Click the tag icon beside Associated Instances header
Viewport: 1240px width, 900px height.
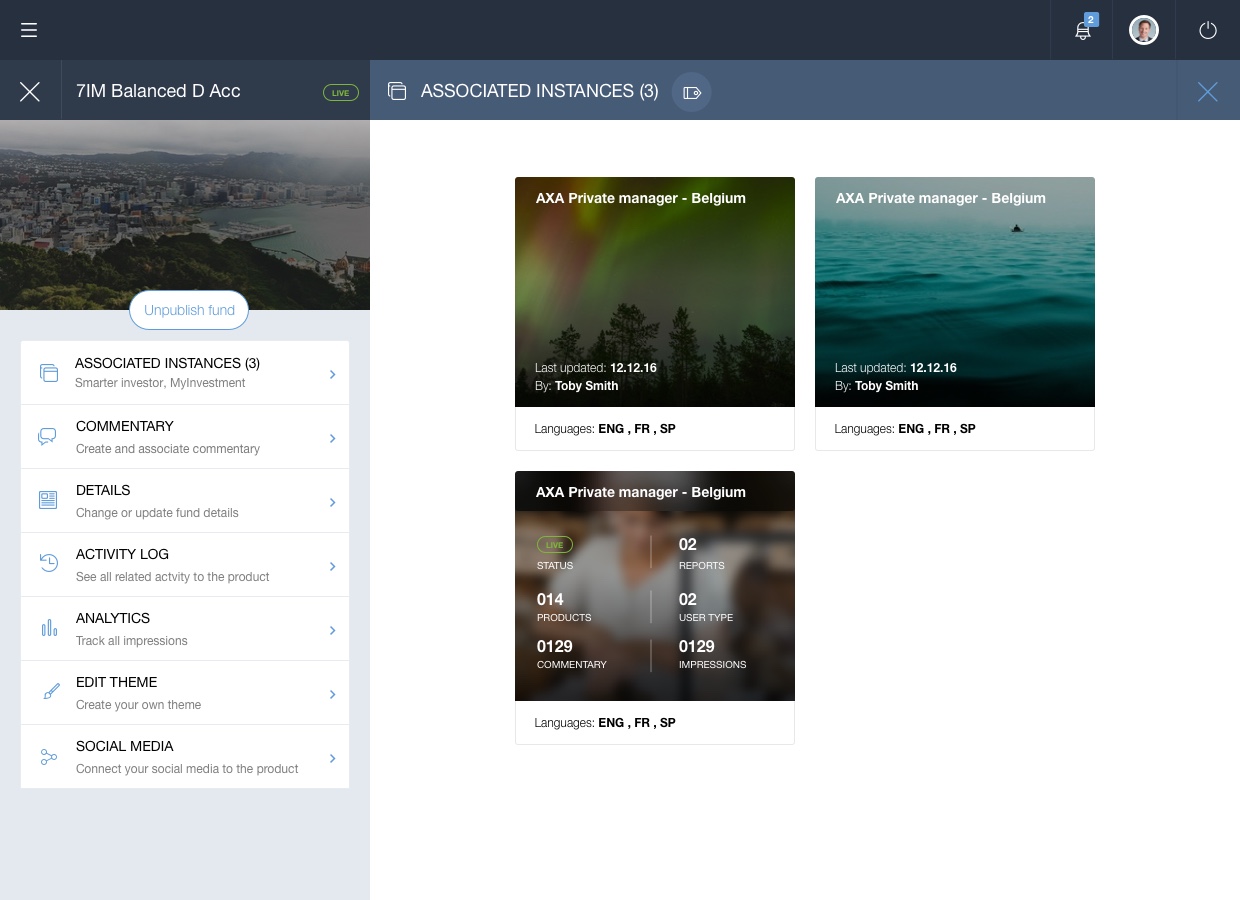(x=691, y=92)
